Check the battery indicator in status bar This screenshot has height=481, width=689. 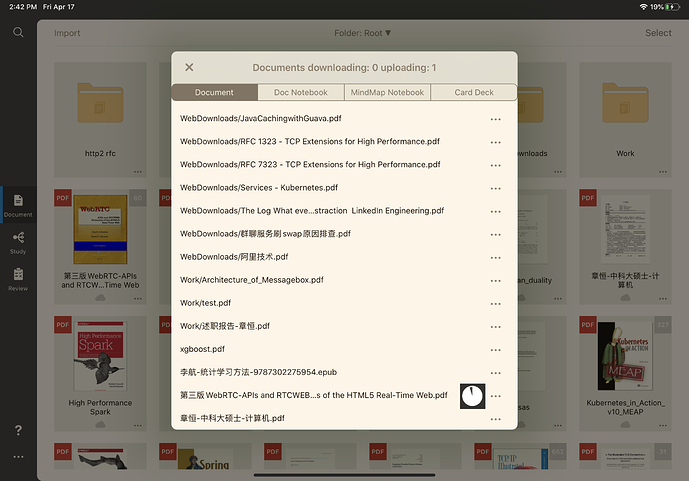point(672,7)
